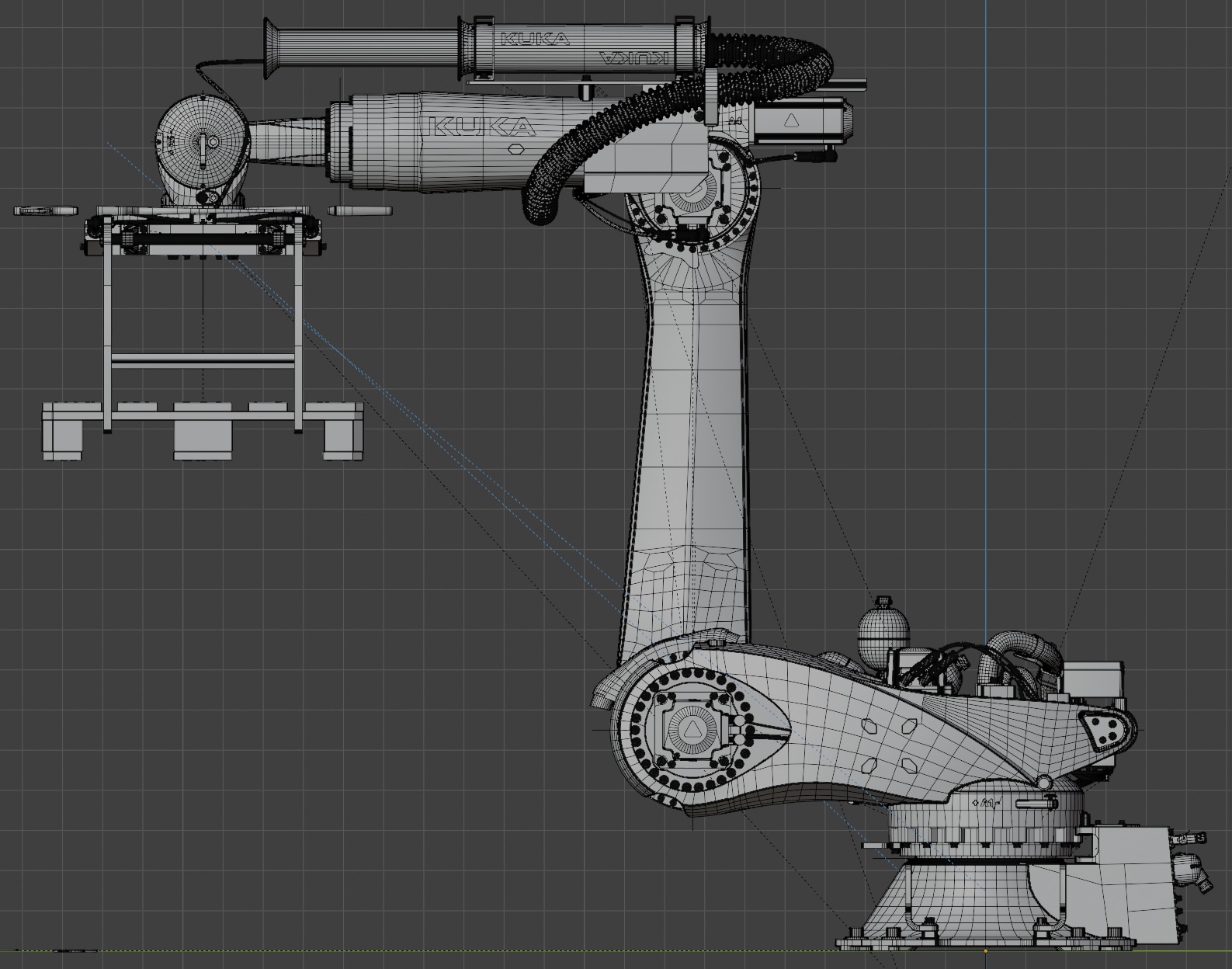This screenshot has height=969, width=1232.
Task: Select the mirrored KUKA lettering on the top tube
Action: click(x=633, y=58)
